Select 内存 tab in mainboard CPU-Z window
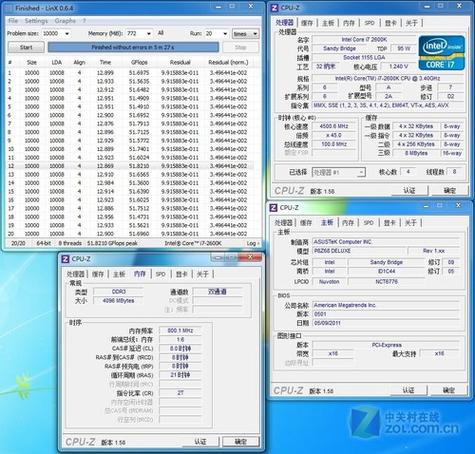475x454 pixels. 348,222
